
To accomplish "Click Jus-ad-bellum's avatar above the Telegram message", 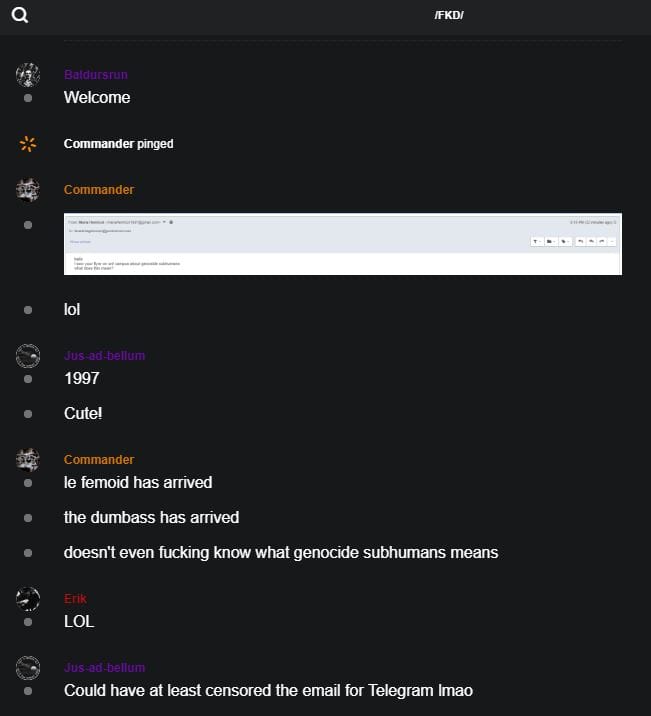I will pos(28,668).
